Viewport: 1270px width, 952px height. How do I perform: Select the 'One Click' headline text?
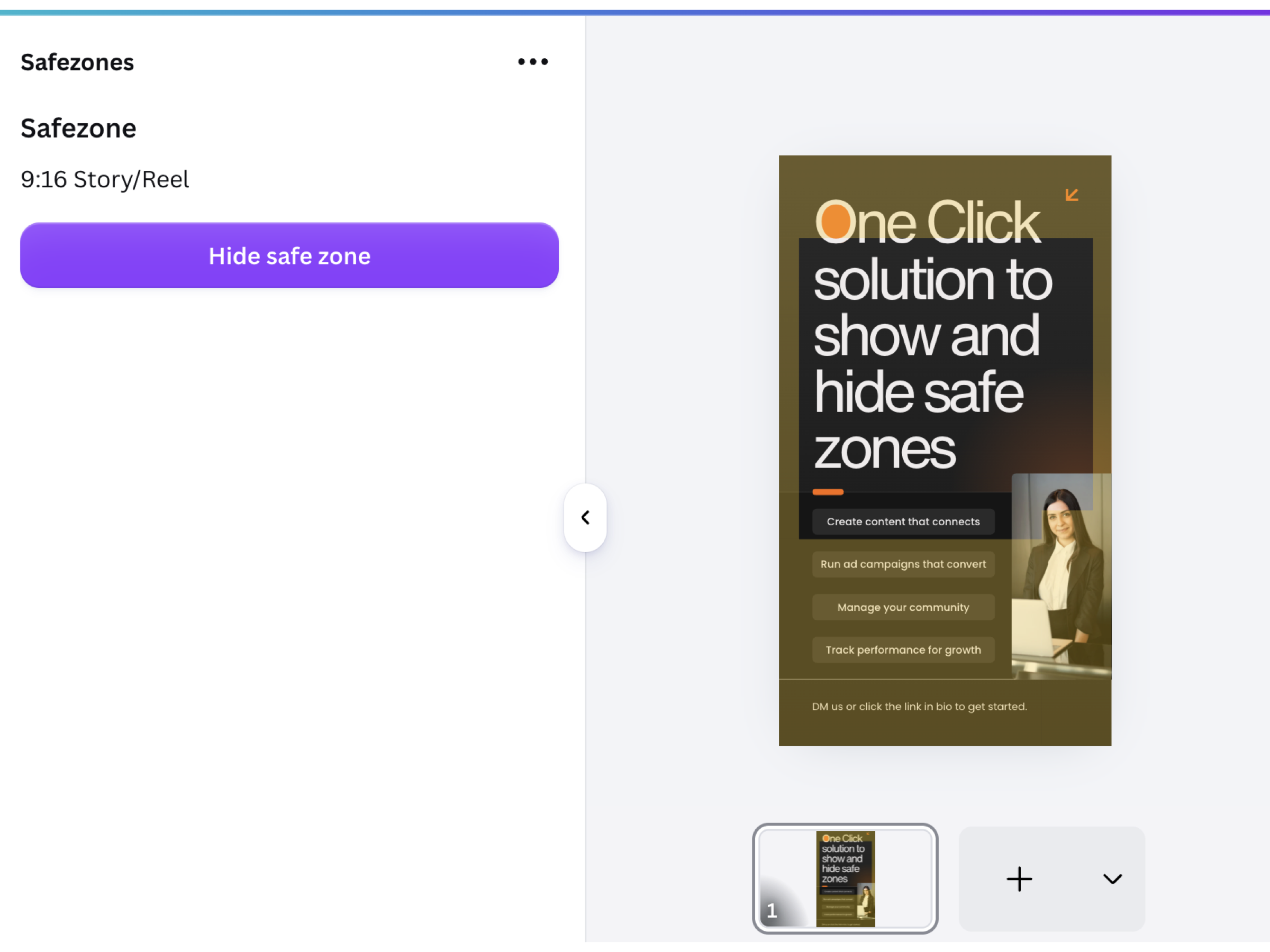(x=927, y=221)
